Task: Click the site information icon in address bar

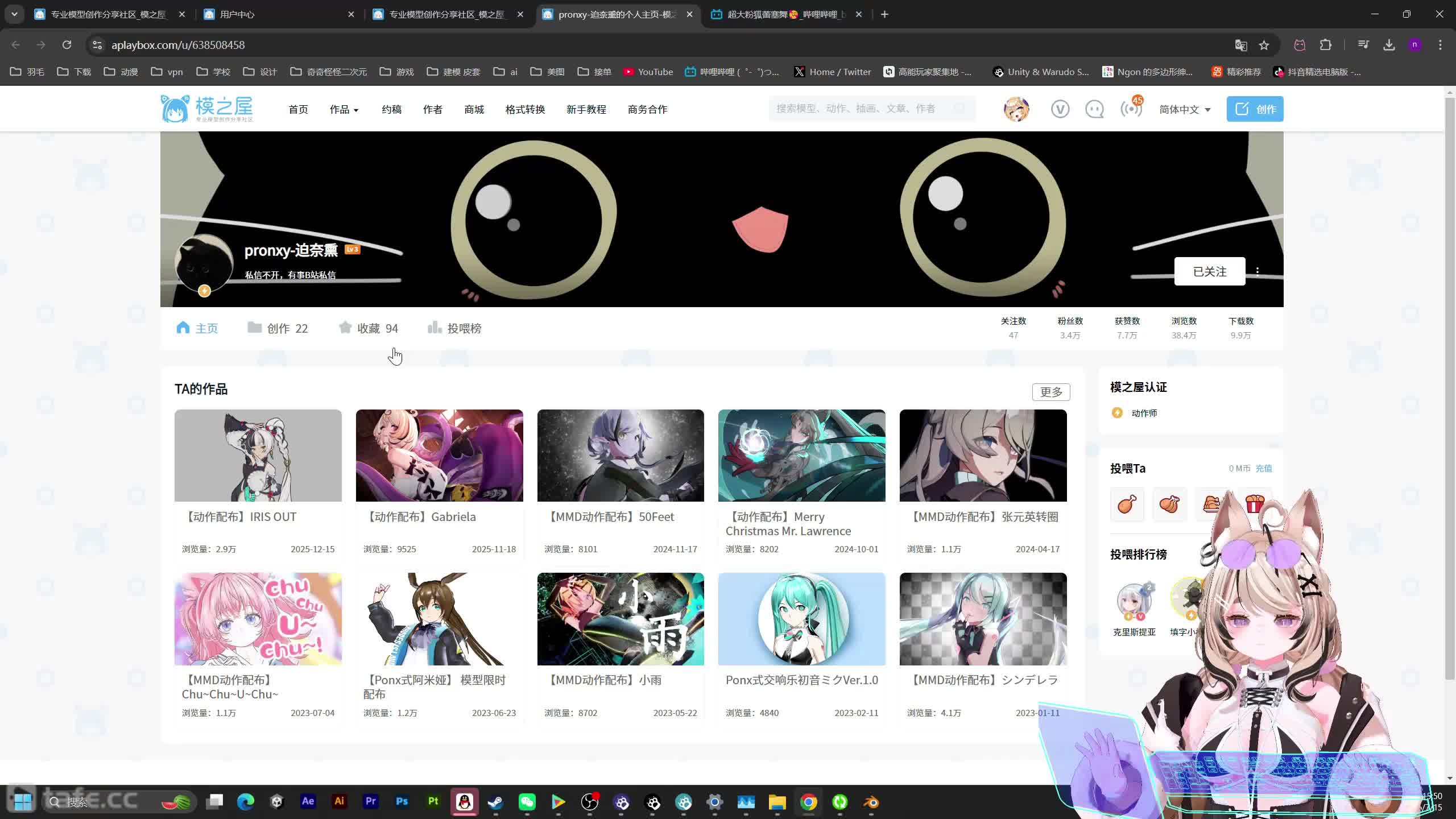Action: tap(97, 45)
